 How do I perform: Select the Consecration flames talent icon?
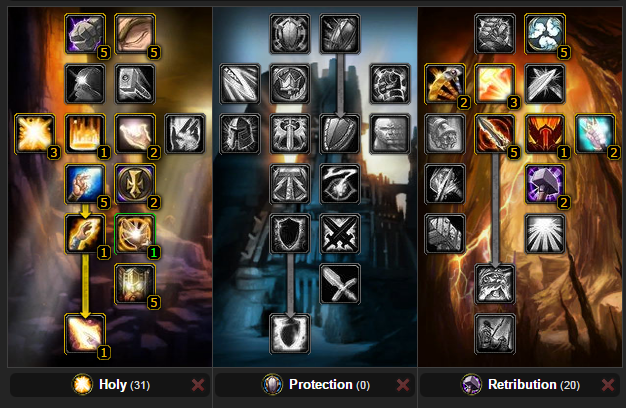click(x=85, y=134)
